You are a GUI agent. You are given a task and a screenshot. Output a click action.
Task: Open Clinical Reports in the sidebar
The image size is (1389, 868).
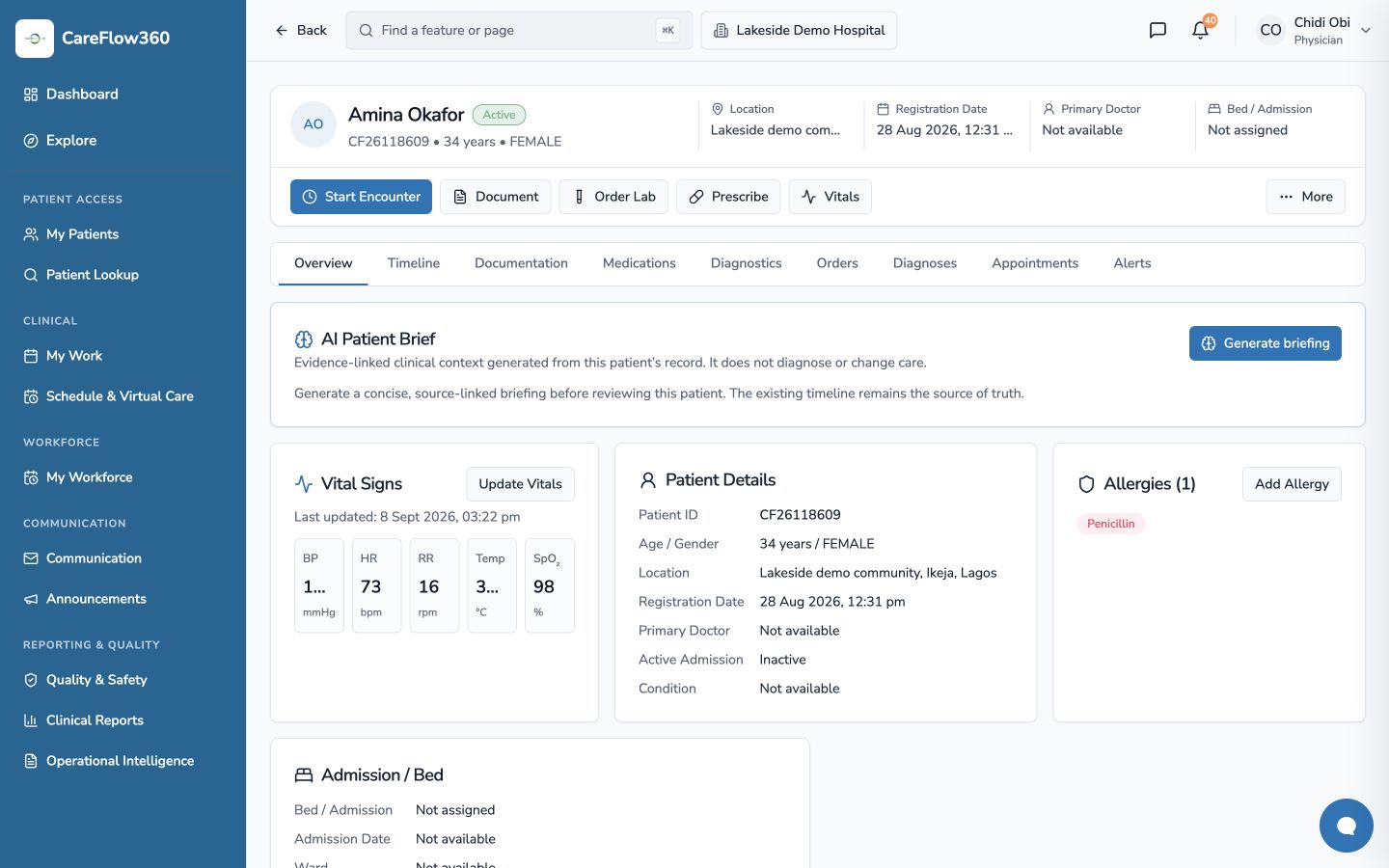click(x=123, y=720)
